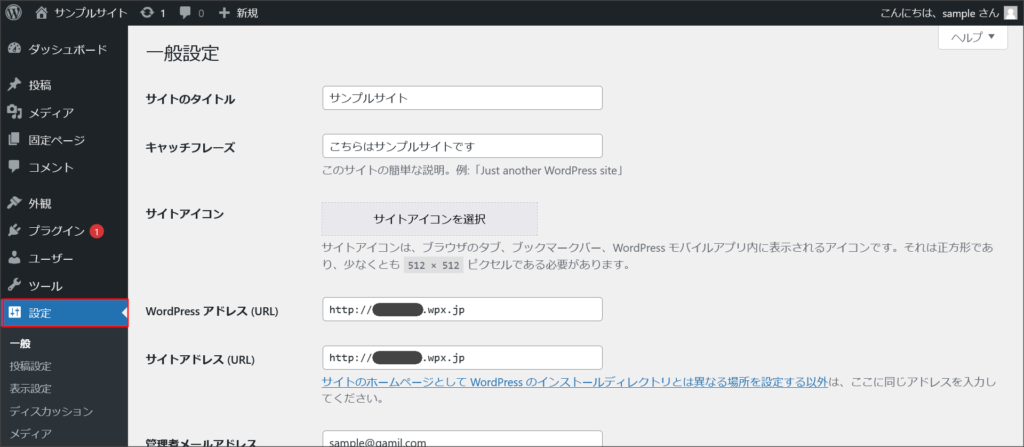Image resolution: width=1024 pixels, height=447 pixels.
Task: Follow the WordPress install directory help link
Action: pyautogui.click(x=575, y=382)
